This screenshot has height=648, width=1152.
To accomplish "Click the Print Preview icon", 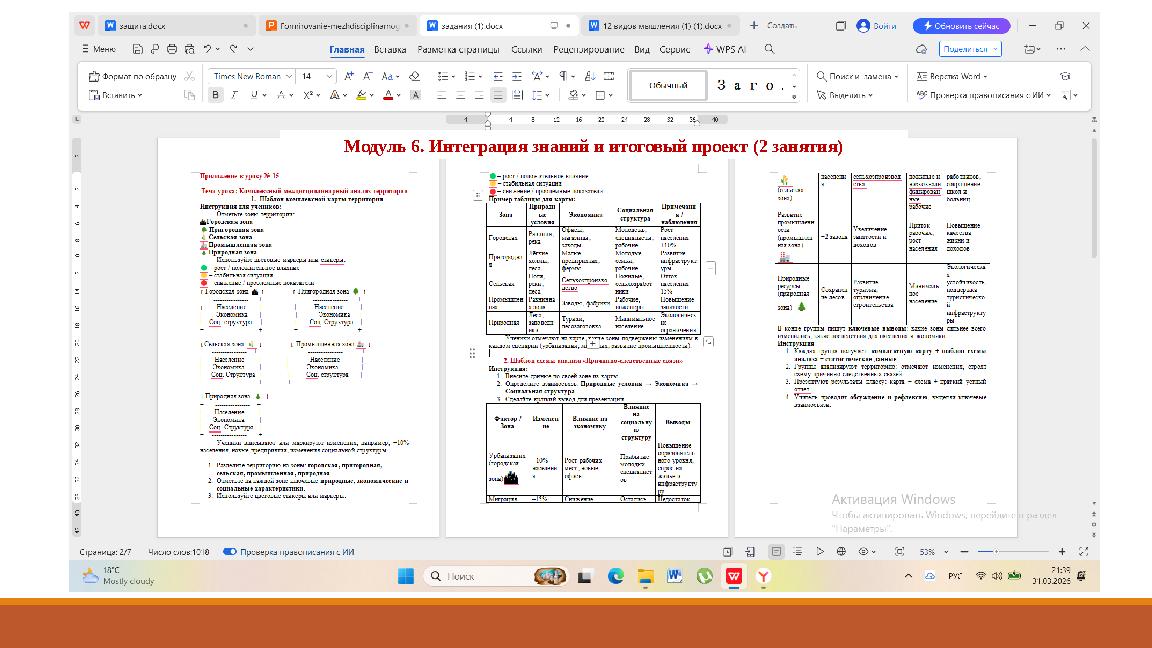I will click(190, 49).
